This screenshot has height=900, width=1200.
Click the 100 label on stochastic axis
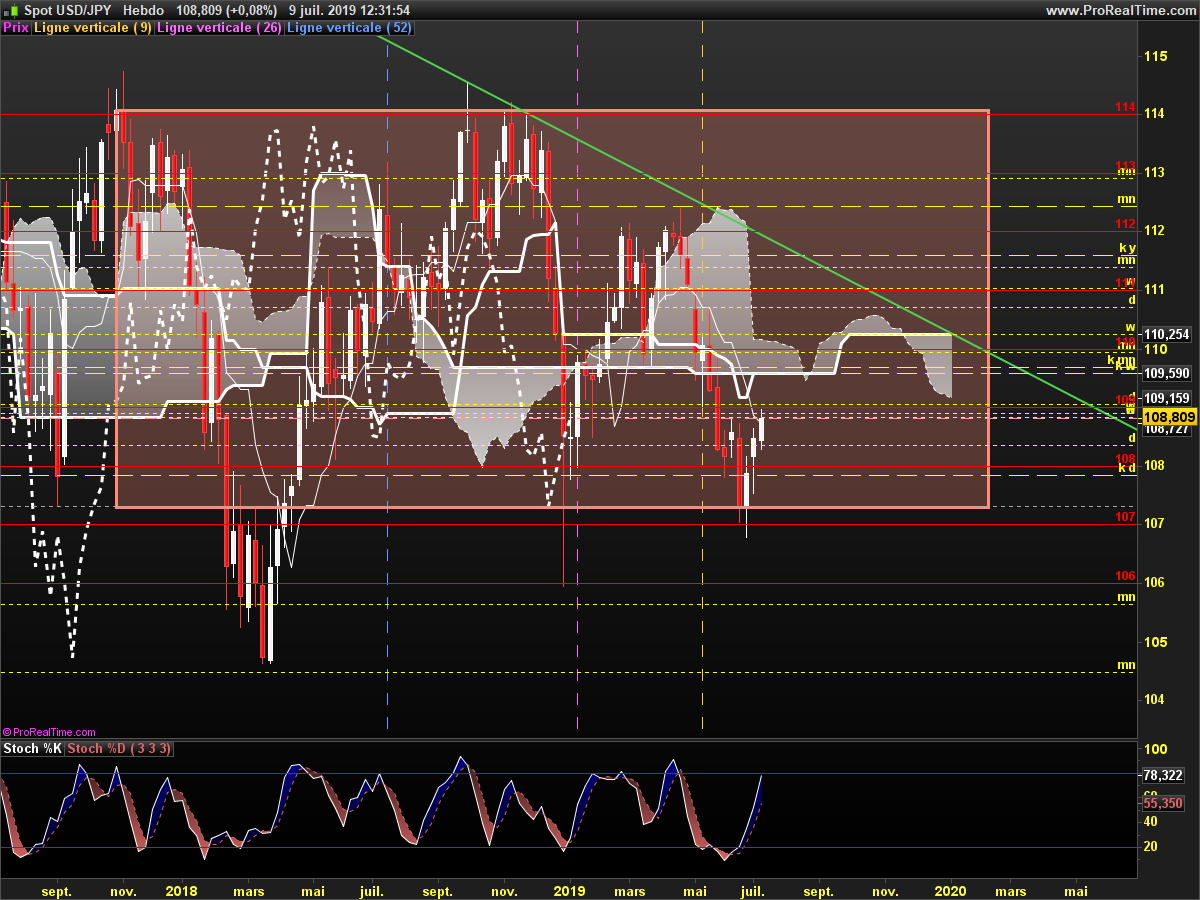click(x=1155, y=749)
